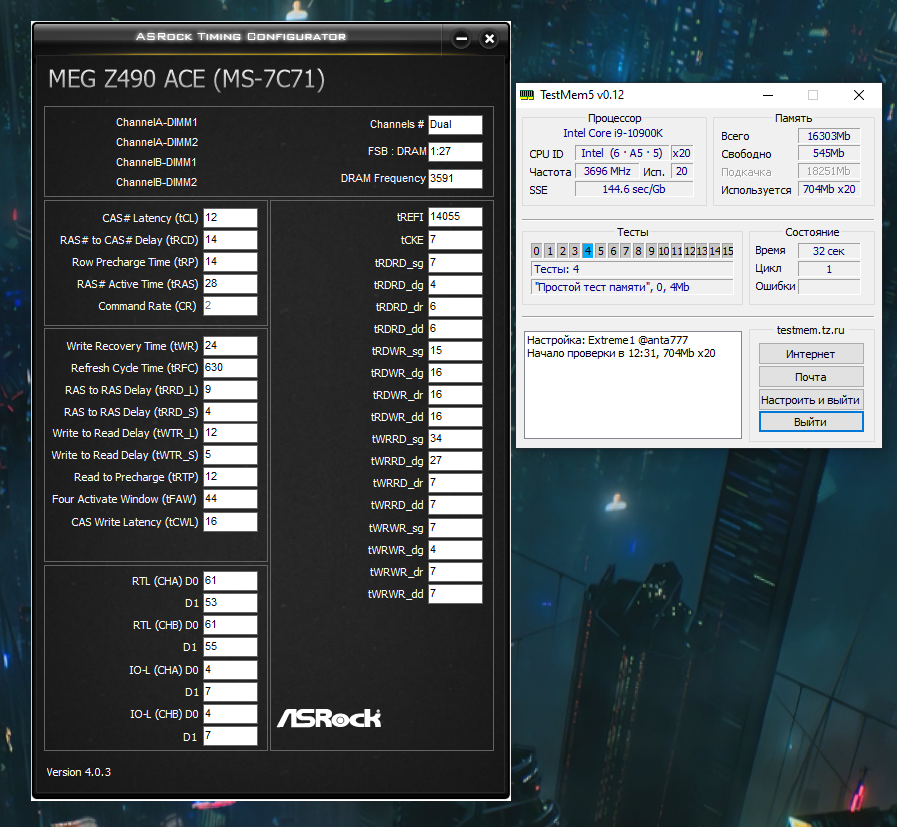
Task: Click test indicator 0 in Тесты row
Action: click(537, 251)
